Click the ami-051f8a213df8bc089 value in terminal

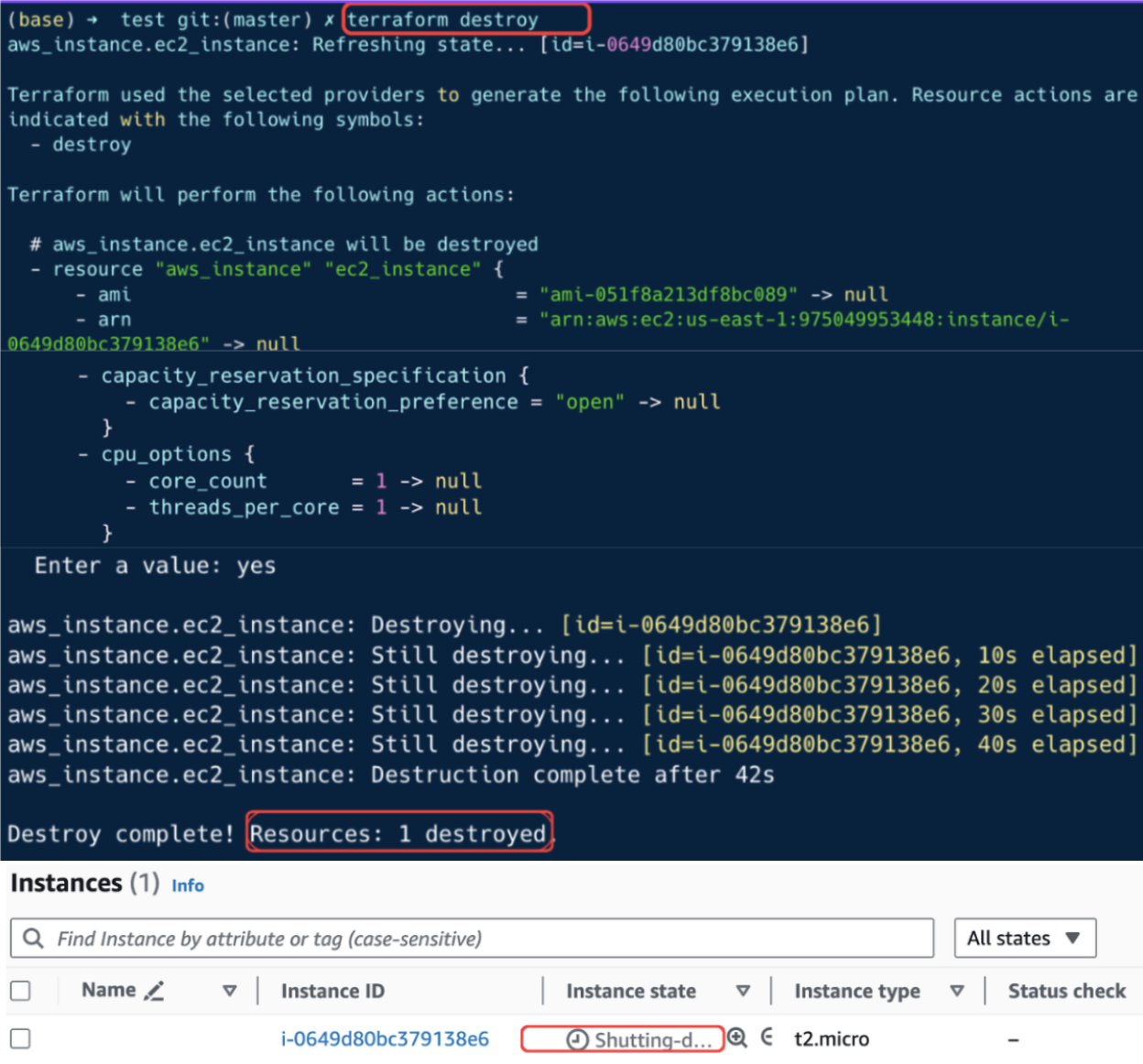[x=669, y=295]
